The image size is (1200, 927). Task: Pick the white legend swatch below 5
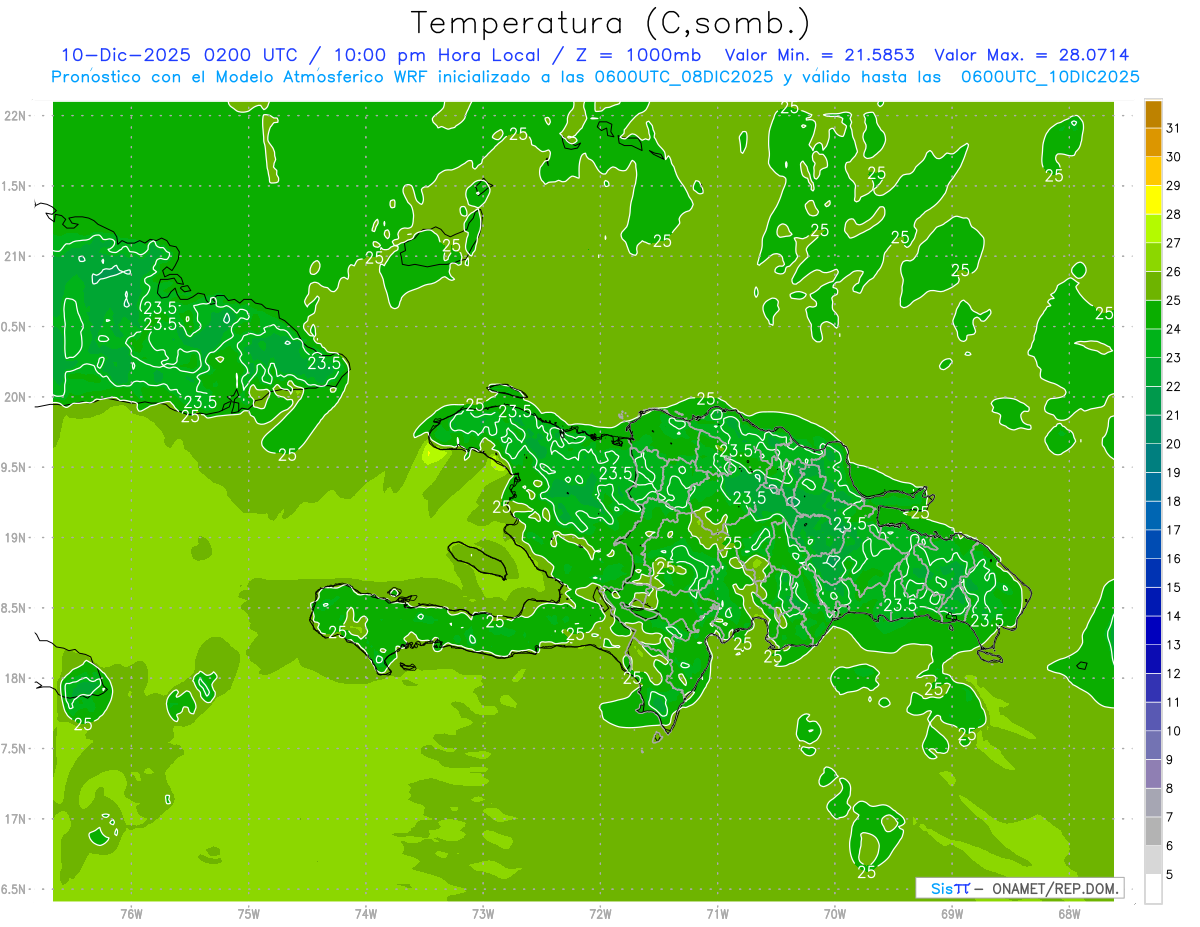tap(1153, 889)
